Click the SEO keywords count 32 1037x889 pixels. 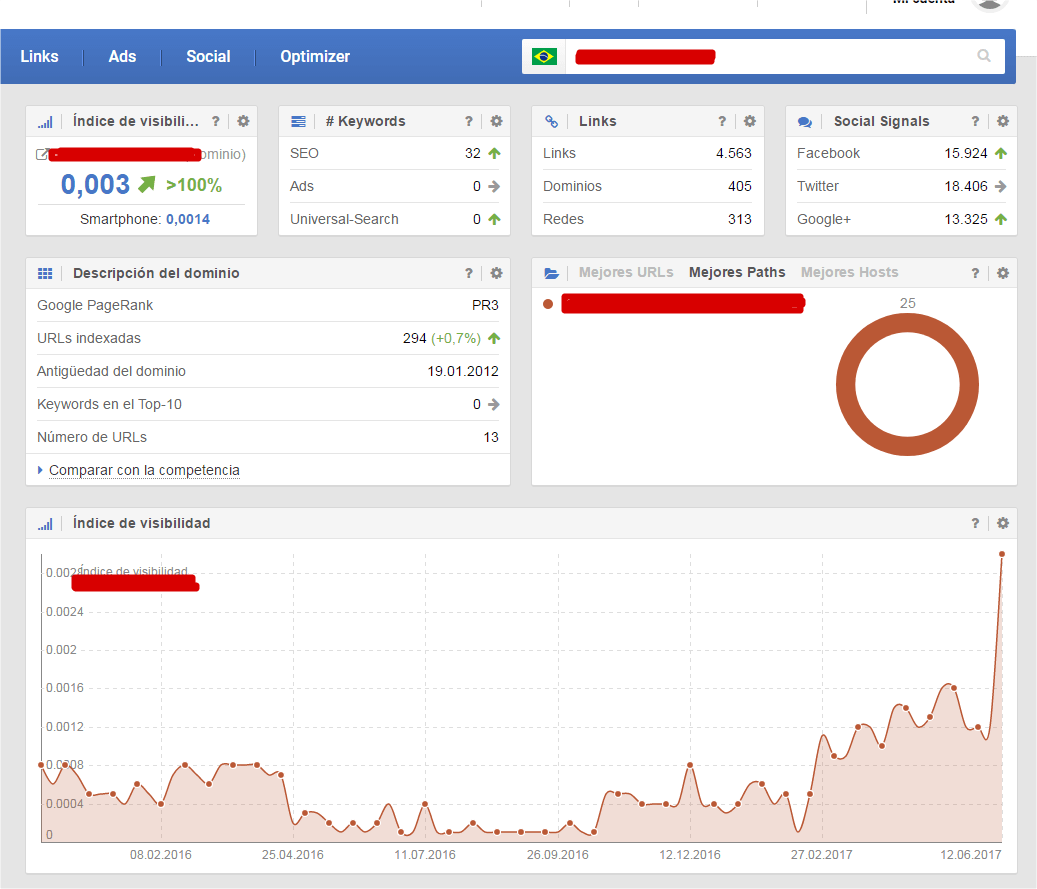(473, 153)
